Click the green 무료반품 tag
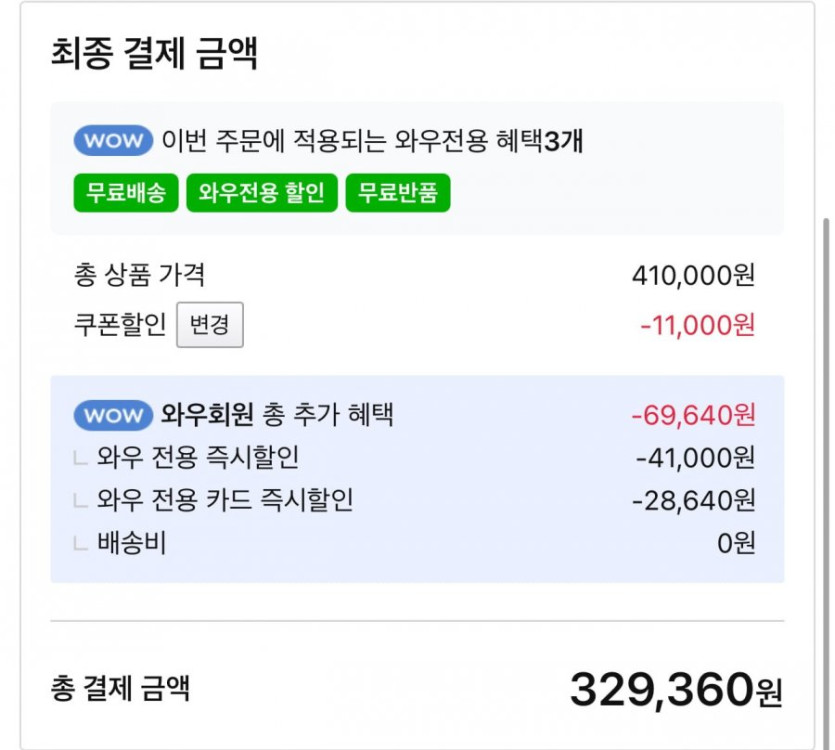This screenshot has width=835, height=750. click(x=398, y=193)
